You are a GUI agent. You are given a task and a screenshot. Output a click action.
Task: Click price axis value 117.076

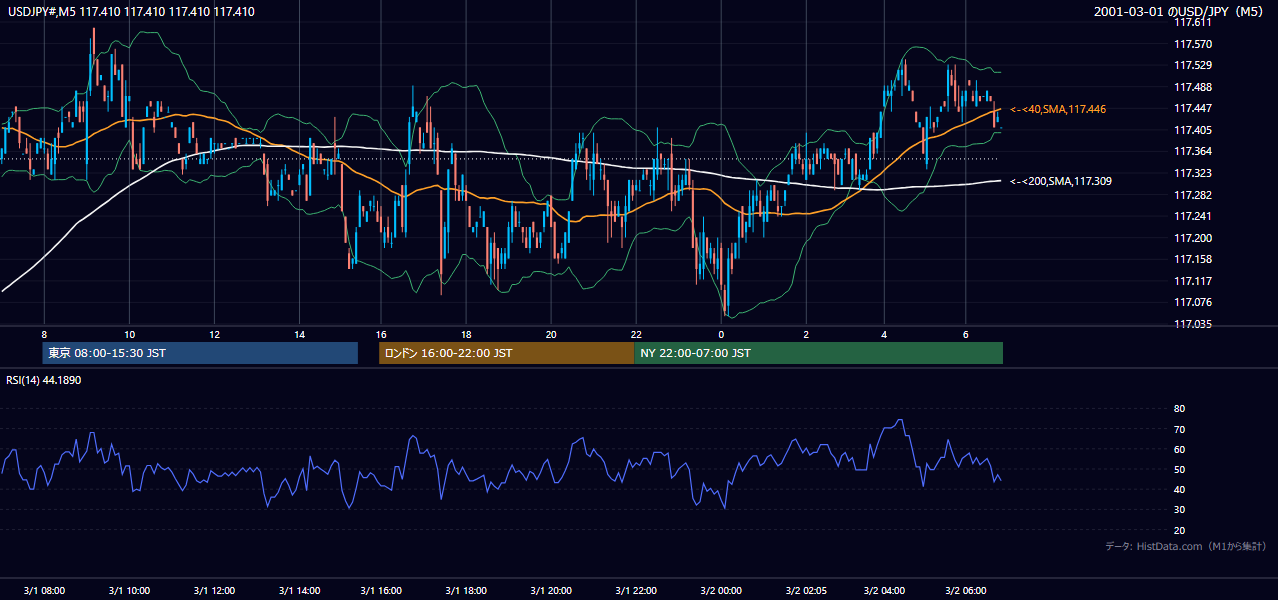click(x=1192, y=302)
